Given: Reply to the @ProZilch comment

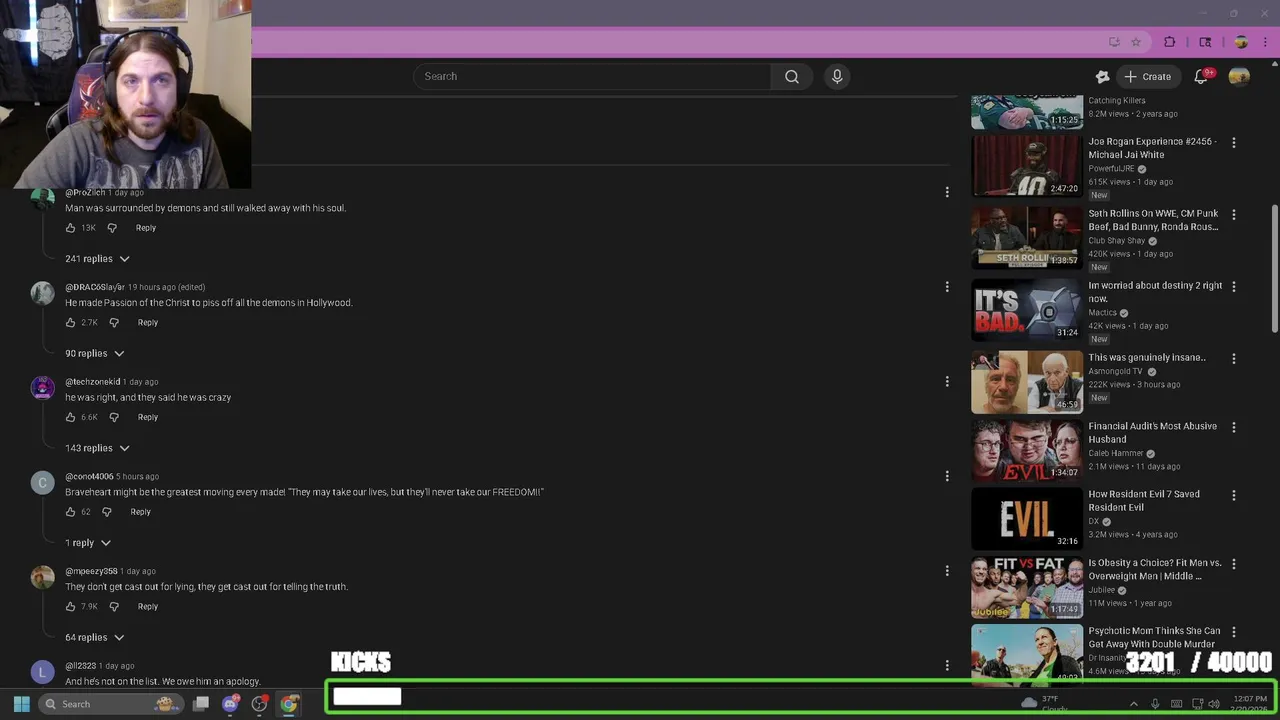Looking at the screenshot, I should tap(146, 228).
